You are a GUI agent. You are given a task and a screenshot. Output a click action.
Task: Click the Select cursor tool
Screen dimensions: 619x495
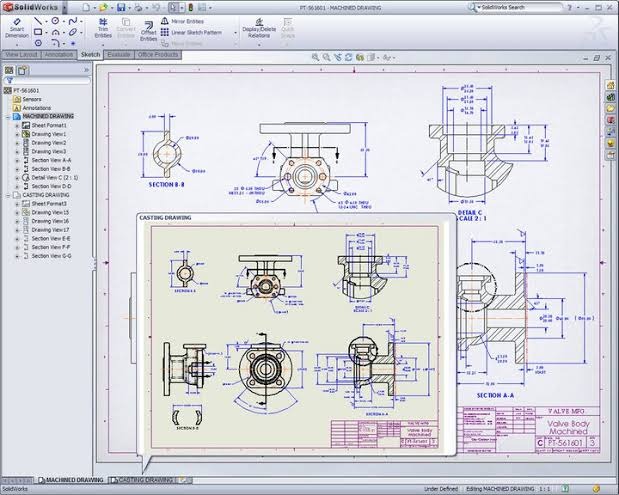(173, 7)
